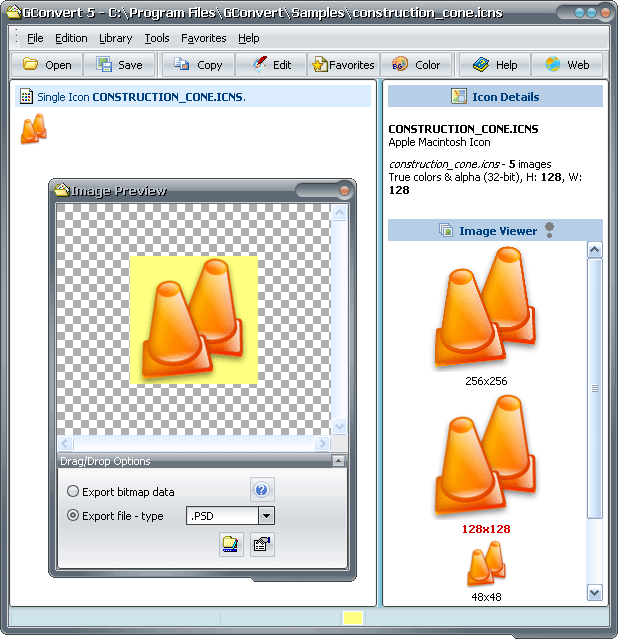Open the Library menu
This screenshot has width=618, height=639.
coord(115,38)
